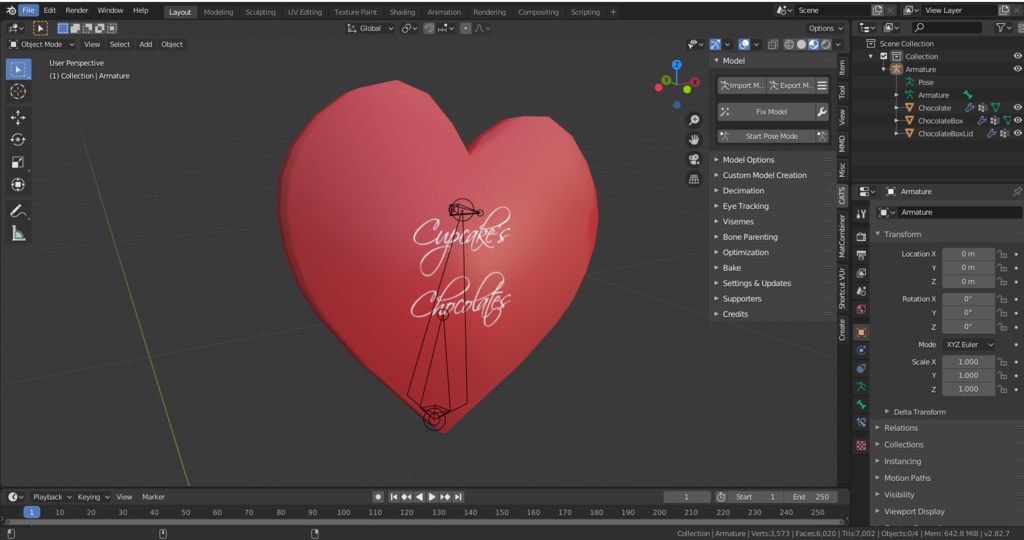Open the XYZ Euler rotation mode dropdown
The height and width of the screenshot is (540, 1024).
[969, 345]
